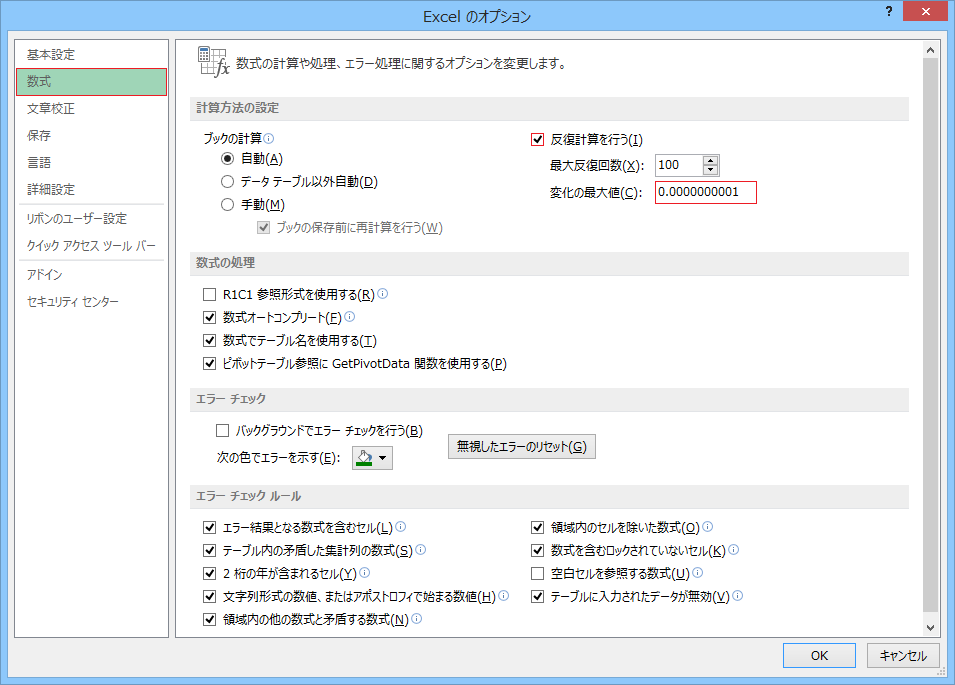Open クイック アクセス ツール バー category
The image size is (955, 685).
coord(91,245)
